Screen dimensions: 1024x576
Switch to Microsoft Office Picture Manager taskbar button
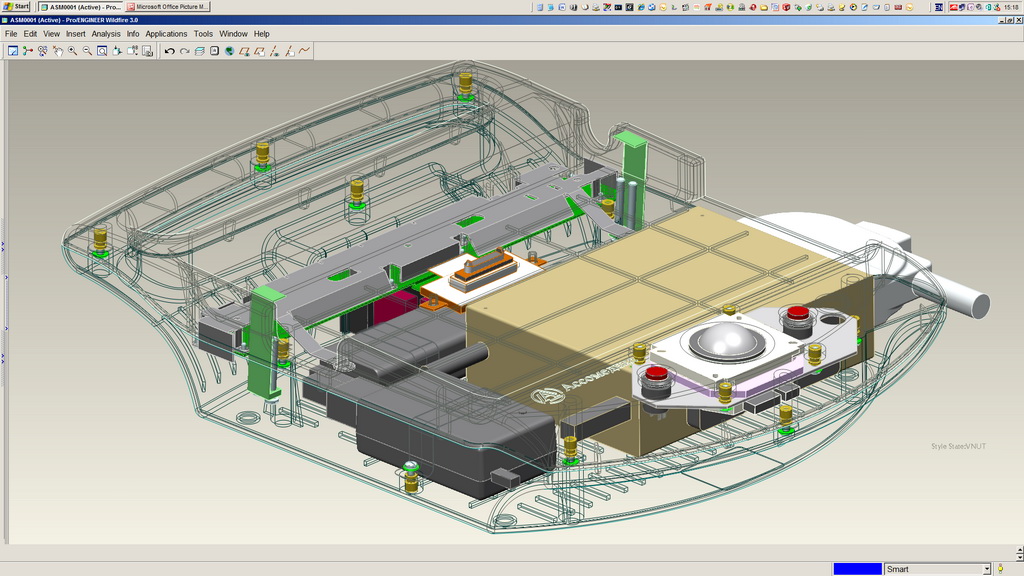coord(167,7)
